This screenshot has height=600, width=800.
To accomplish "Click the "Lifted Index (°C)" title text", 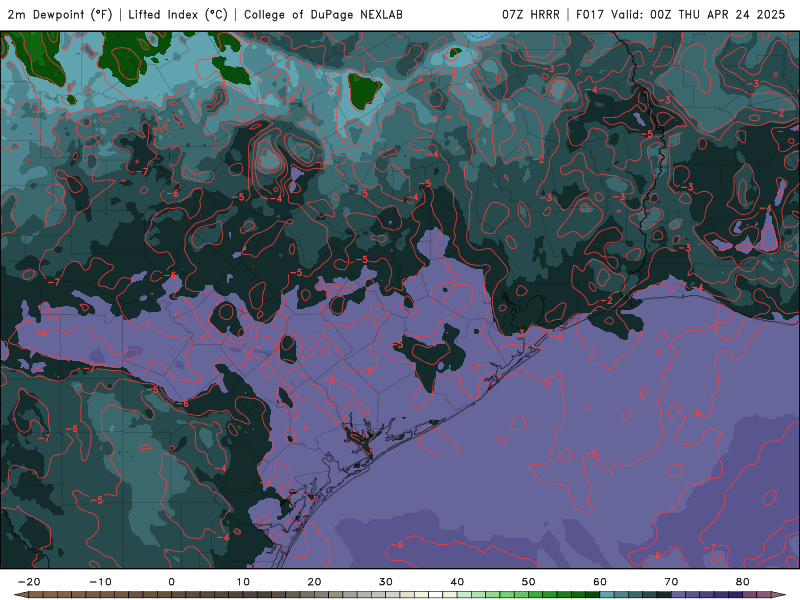I will point(178,15).
